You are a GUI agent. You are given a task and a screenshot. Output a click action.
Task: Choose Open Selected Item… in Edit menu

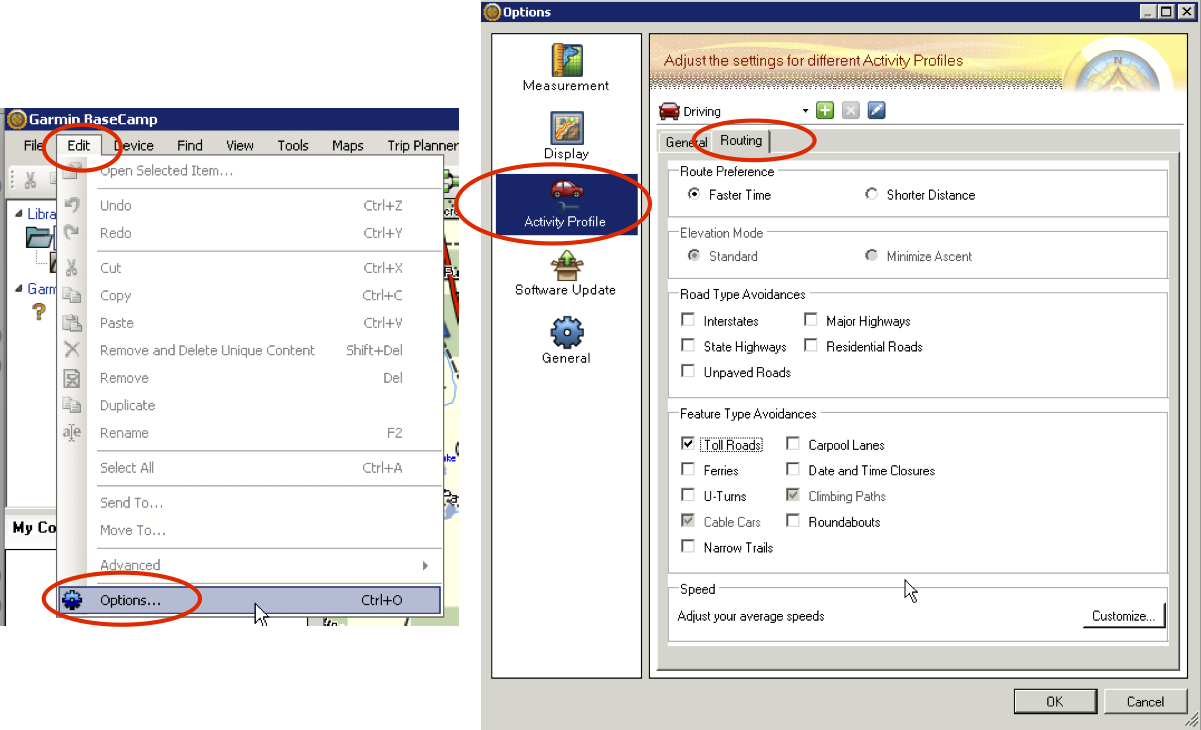pyautogui.click(x=250, y=170)
